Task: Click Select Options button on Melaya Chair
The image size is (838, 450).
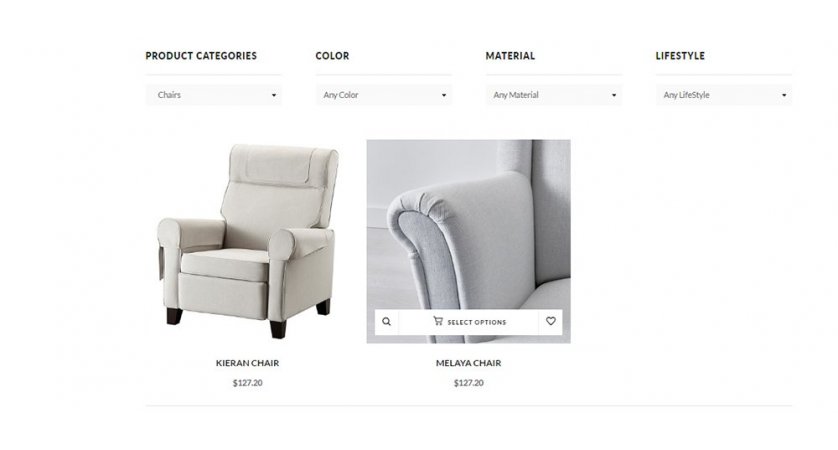Action: pos(469,322)
